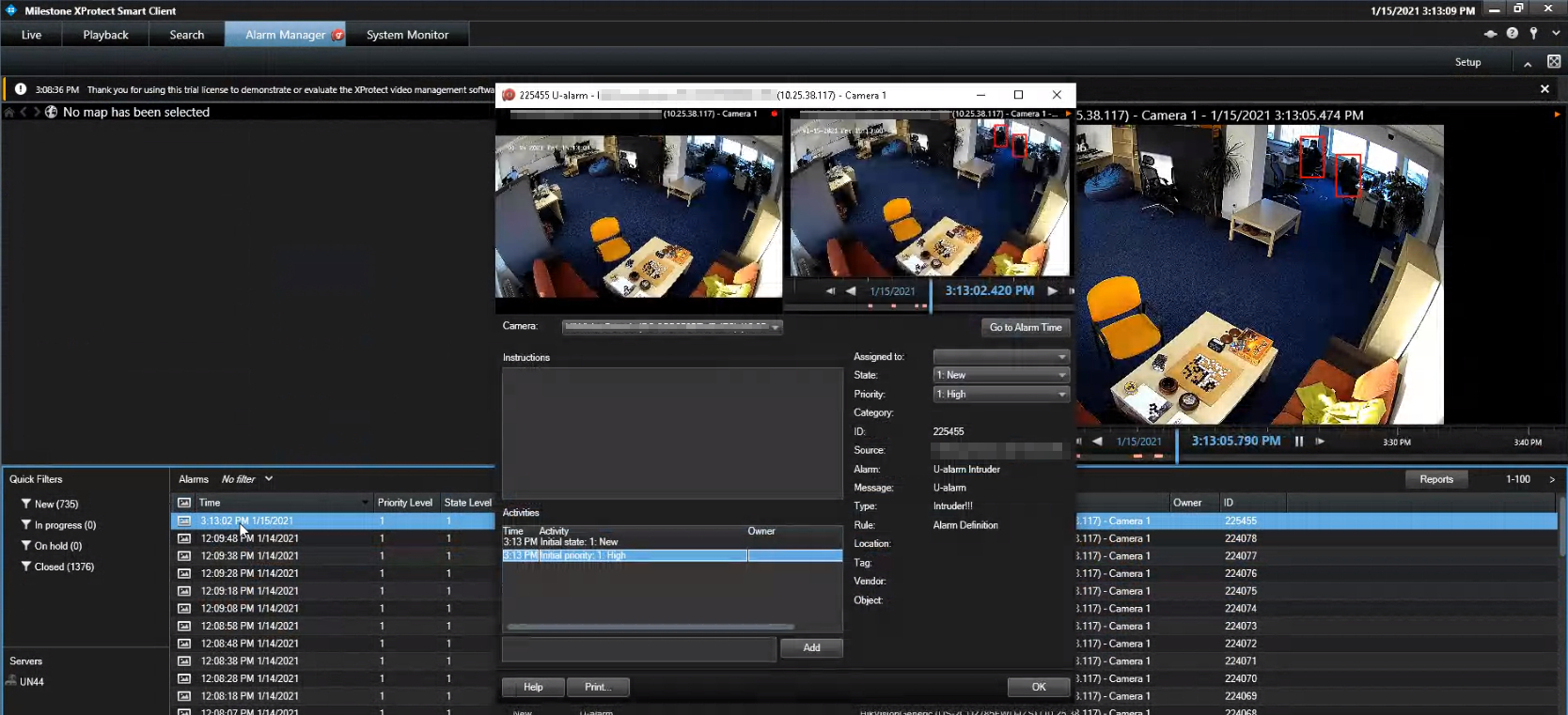
Task: Play forward in alarm preview timeline
Action: tap(1052, 291)
